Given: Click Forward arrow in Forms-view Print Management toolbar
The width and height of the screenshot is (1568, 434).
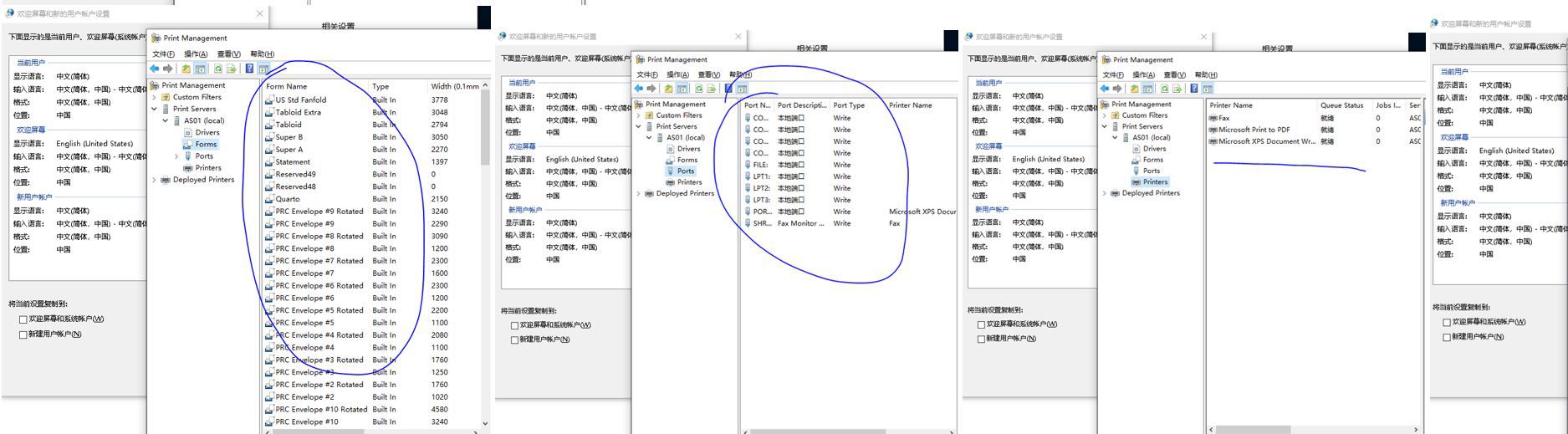Looking at the screenshot, I should (167, 69).
